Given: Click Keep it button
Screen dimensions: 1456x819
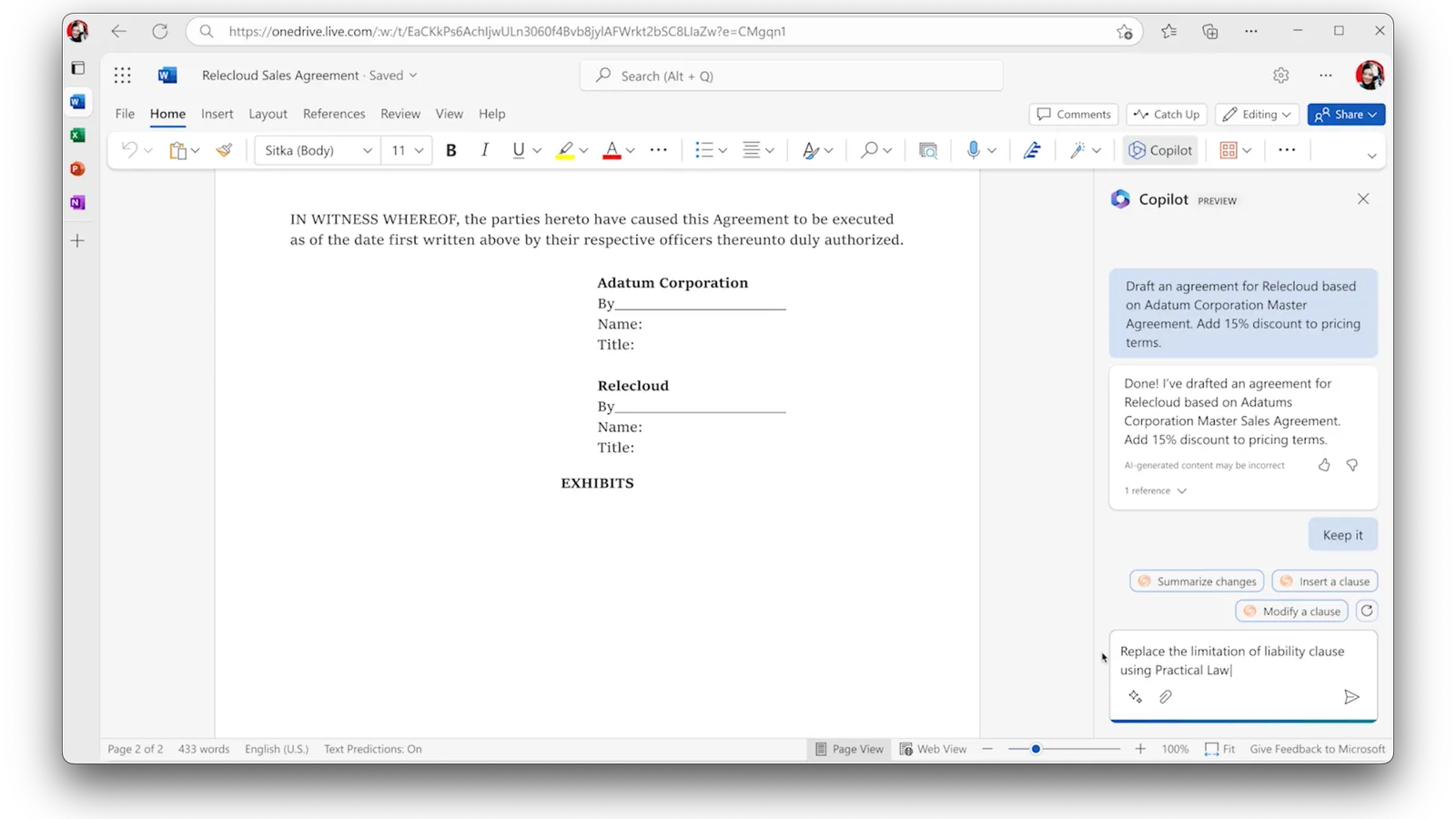Looking at the screenshot, I should 1342,535.
